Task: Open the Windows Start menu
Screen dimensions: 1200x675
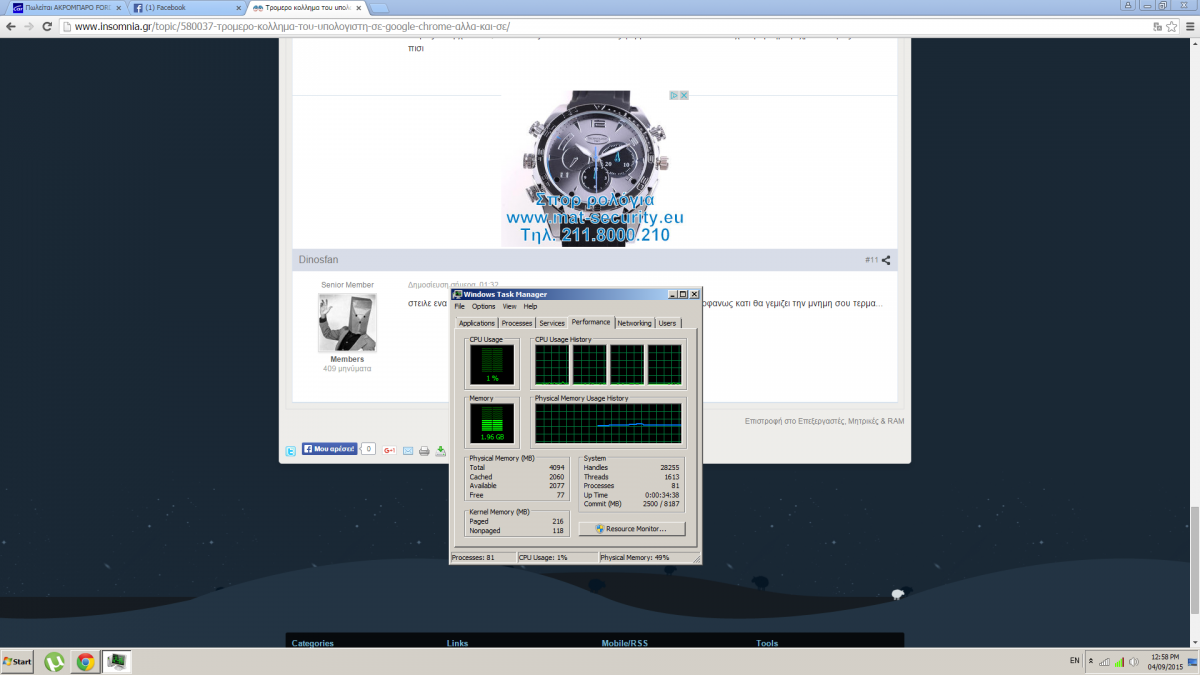Action: coord(17,662)
